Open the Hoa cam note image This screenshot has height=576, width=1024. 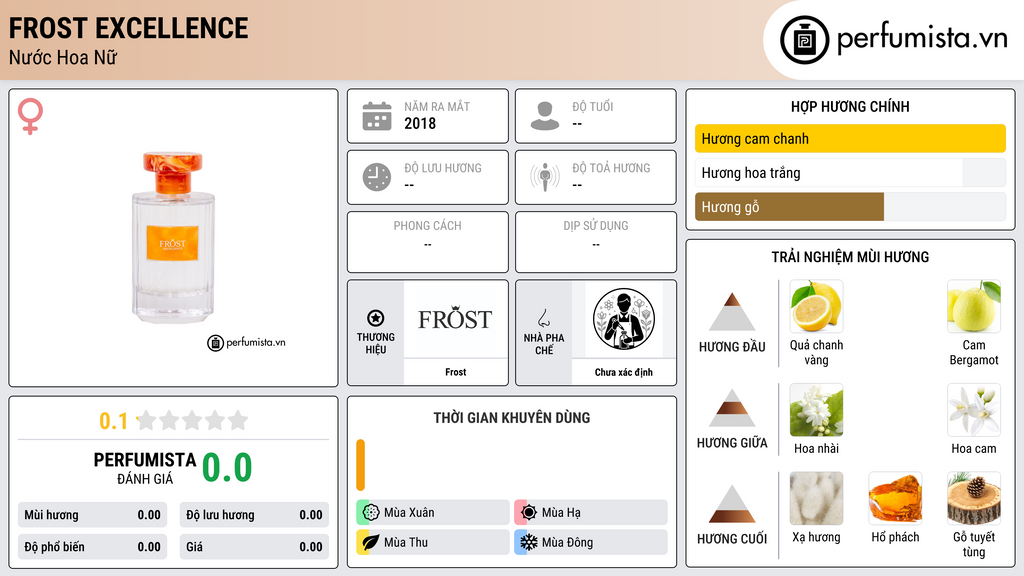click(974, 409)
